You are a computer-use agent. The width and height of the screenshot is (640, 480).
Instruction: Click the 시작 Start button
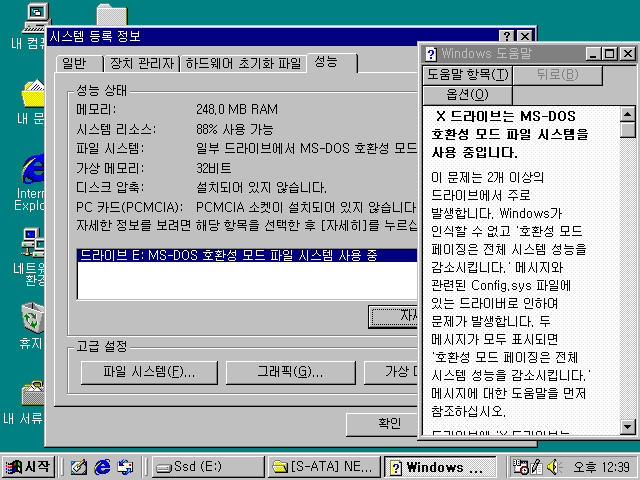[28, 467]
